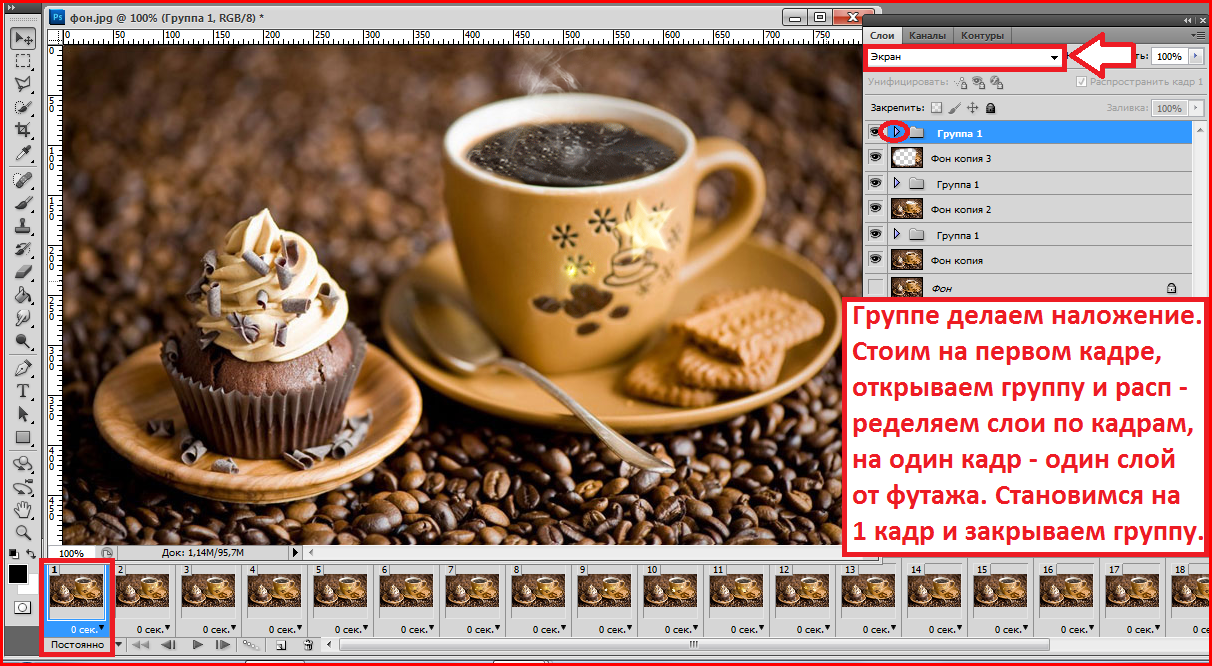Delete the selected frame with the trash icon

308,646
